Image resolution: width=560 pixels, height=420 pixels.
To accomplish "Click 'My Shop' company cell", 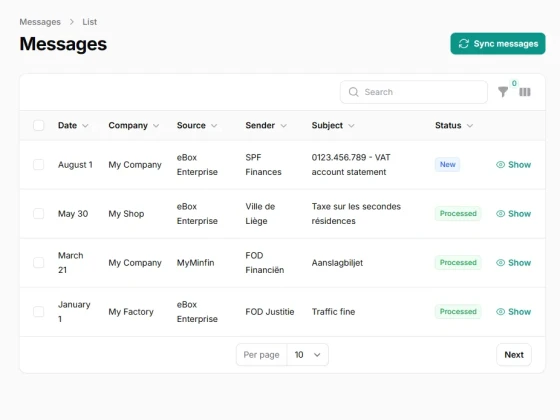I will click(126, 214).
